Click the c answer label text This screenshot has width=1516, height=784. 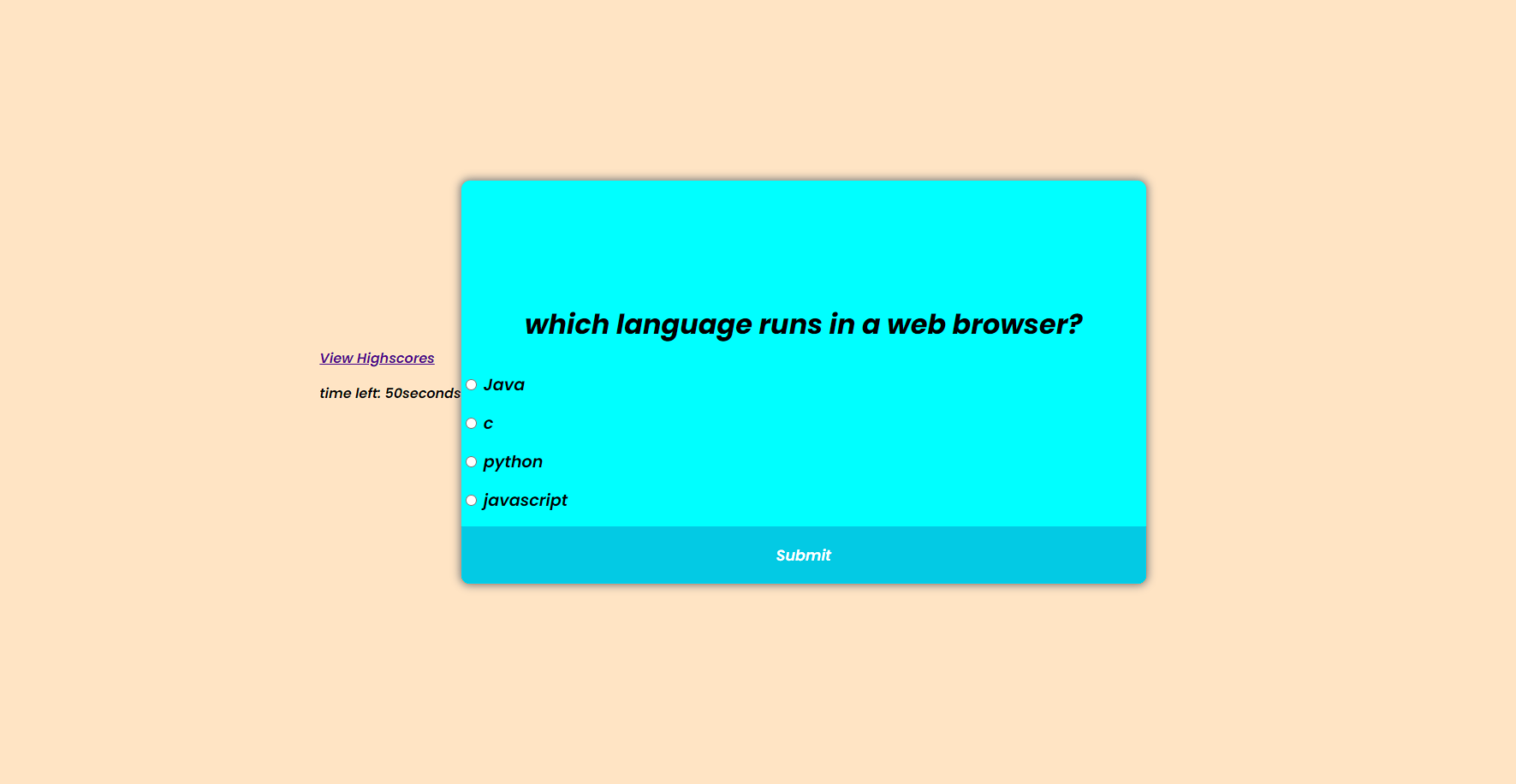(488, 423)
